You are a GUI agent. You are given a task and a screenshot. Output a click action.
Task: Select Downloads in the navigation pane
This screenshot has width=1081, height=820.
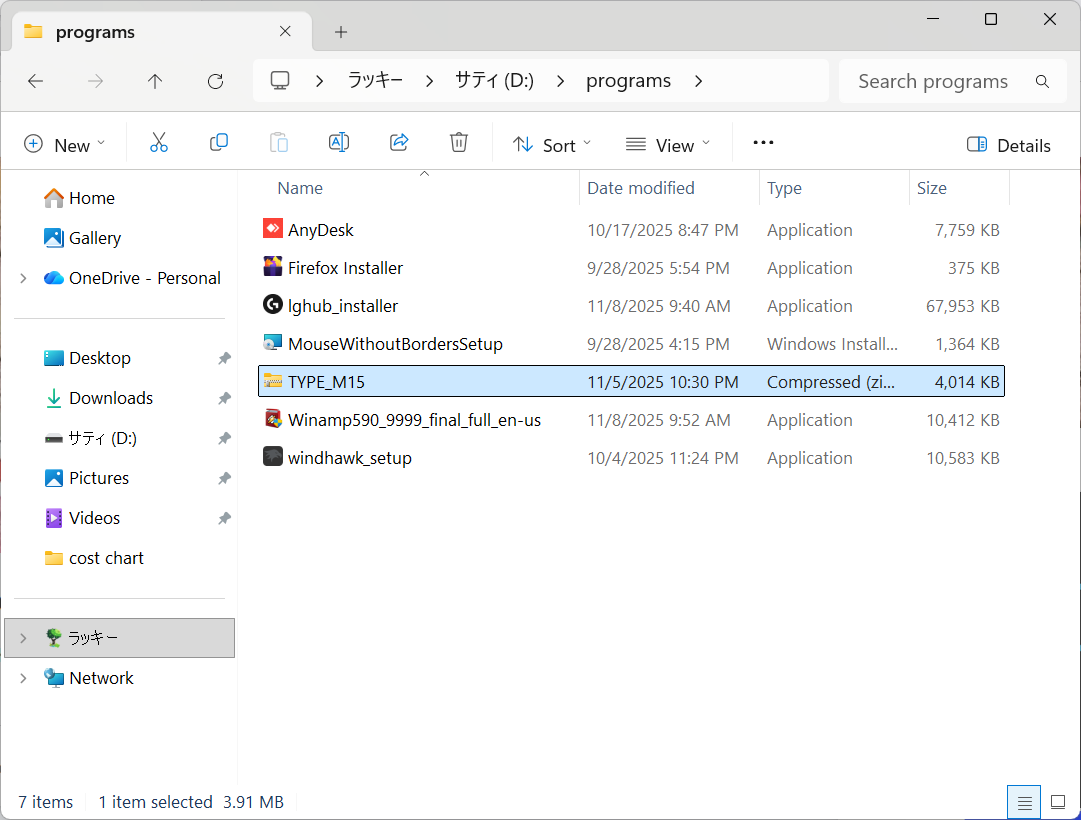pos(110,398)
